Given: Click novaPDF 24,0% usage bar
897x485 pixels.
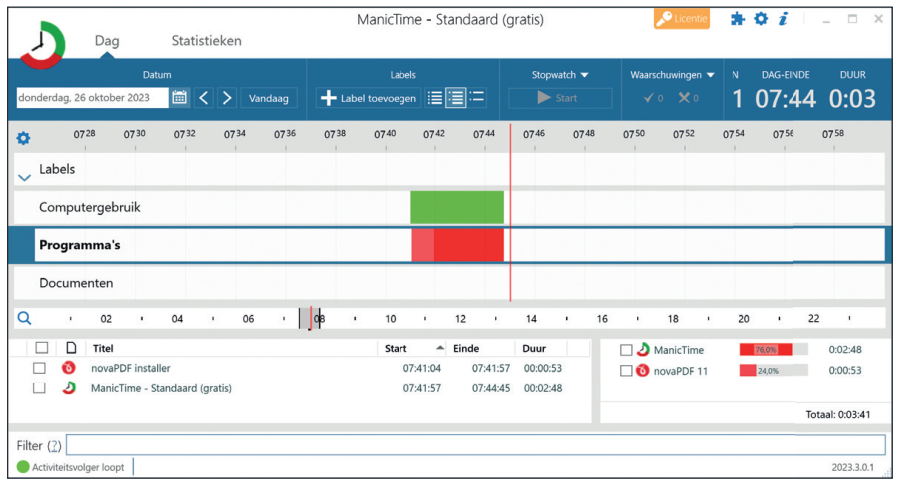Looking at the screenshot, I should click(x=773, y=371).
